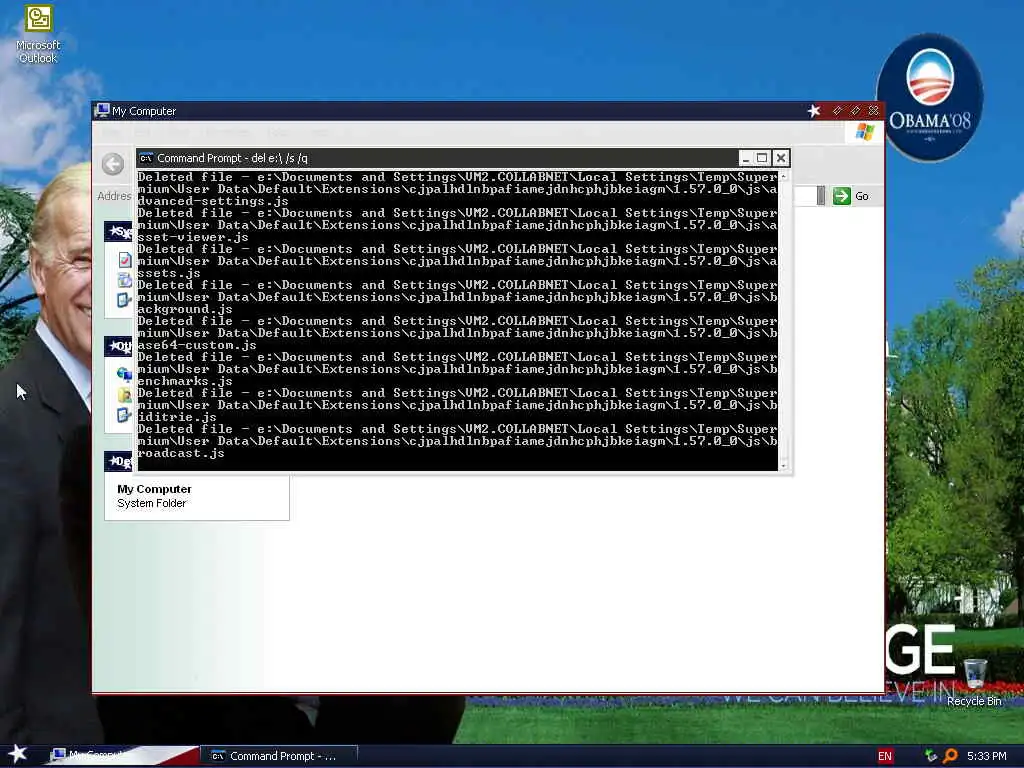Click the "iditrie.js" console line

[177, 417]
